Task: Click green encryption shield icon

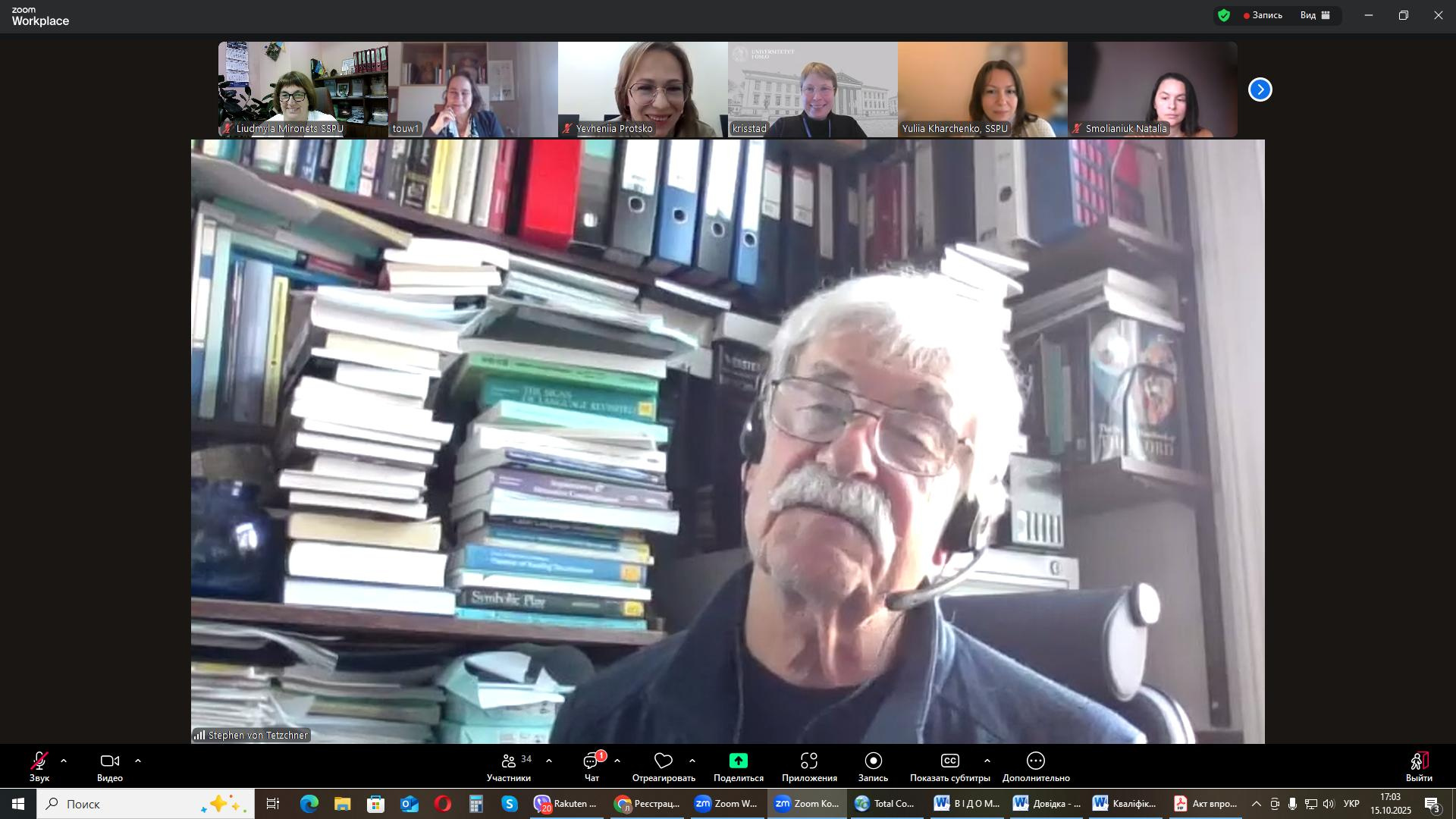Action: point(1224,15)
